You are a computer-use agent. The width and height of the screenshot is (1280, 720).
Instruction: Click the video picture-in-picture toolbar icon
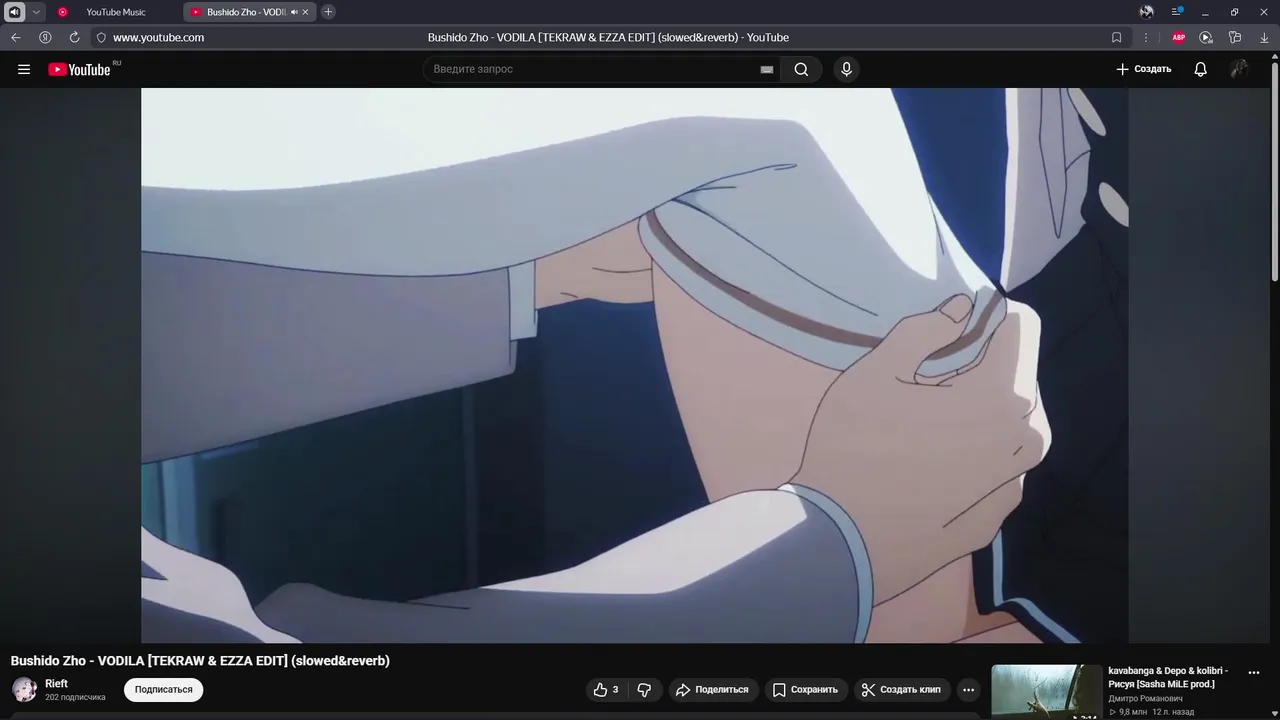click(1206, 37)
